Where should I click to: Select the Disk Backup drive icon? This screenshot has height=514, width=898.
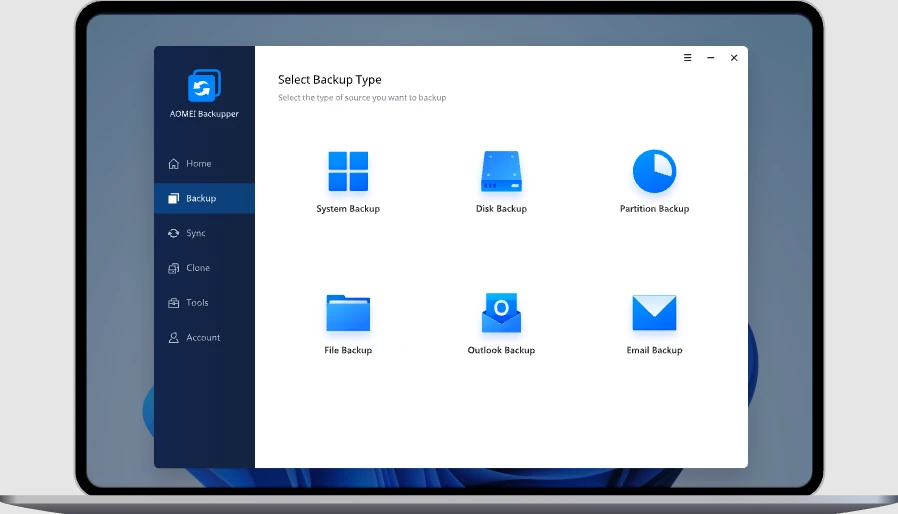(501, 172)
